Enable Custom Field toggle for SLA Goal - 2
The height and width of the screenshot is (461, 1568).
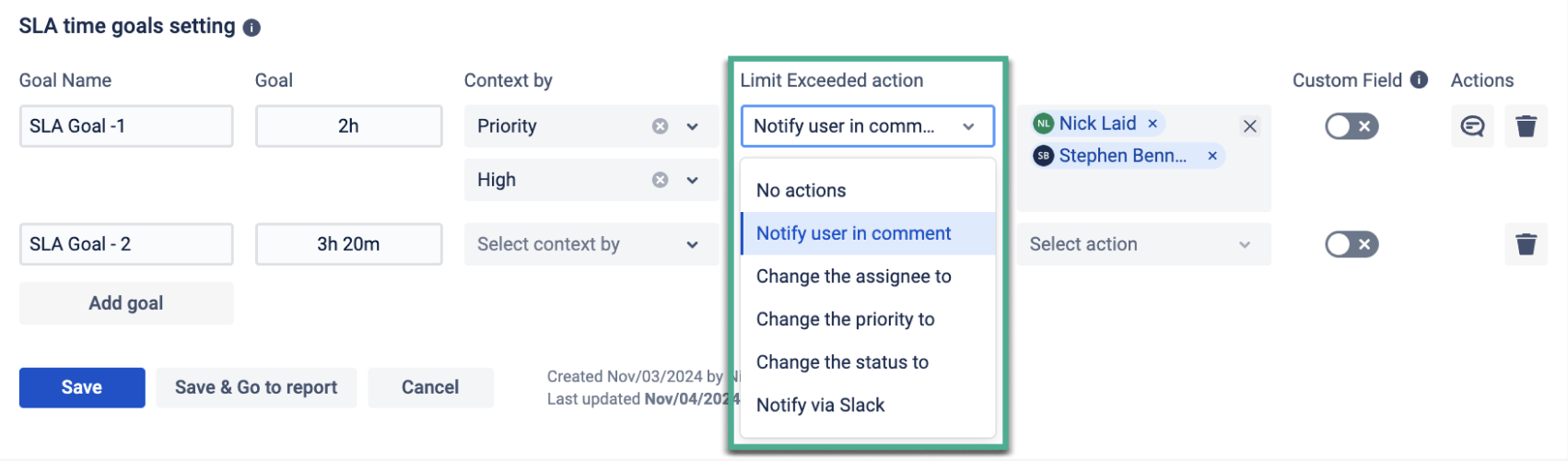pyautogui.click(x=1352, y=244)
